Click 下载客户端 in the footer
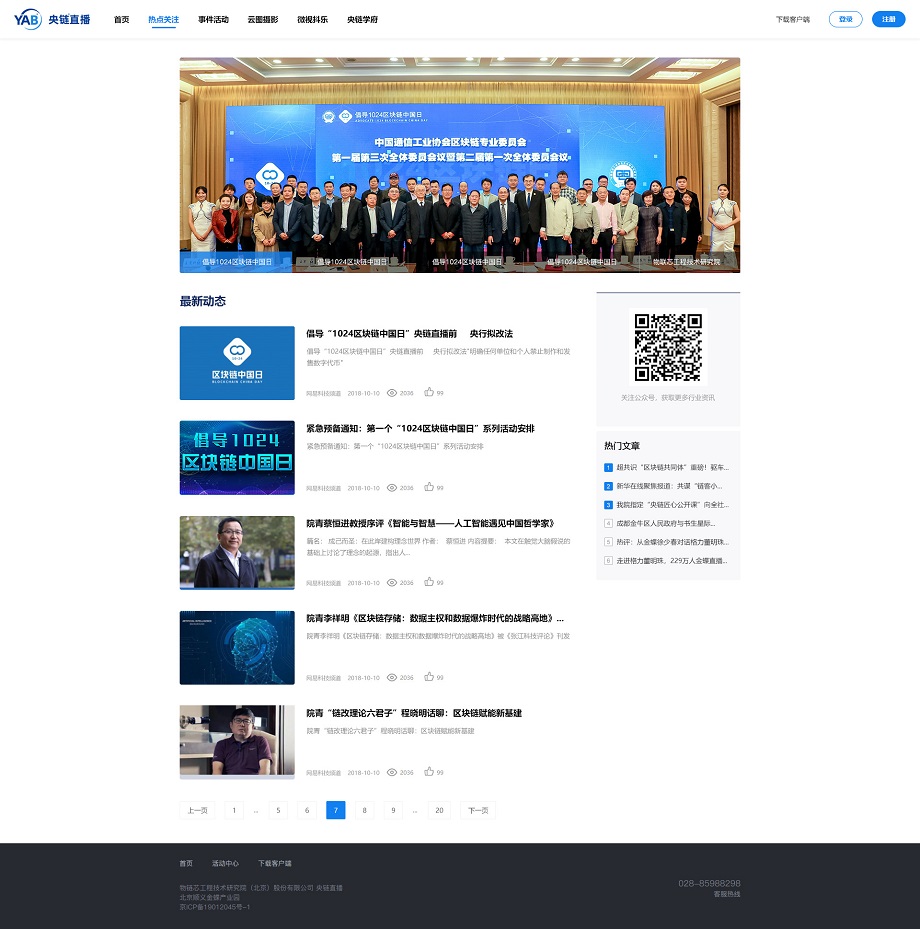 coord(275,863)
